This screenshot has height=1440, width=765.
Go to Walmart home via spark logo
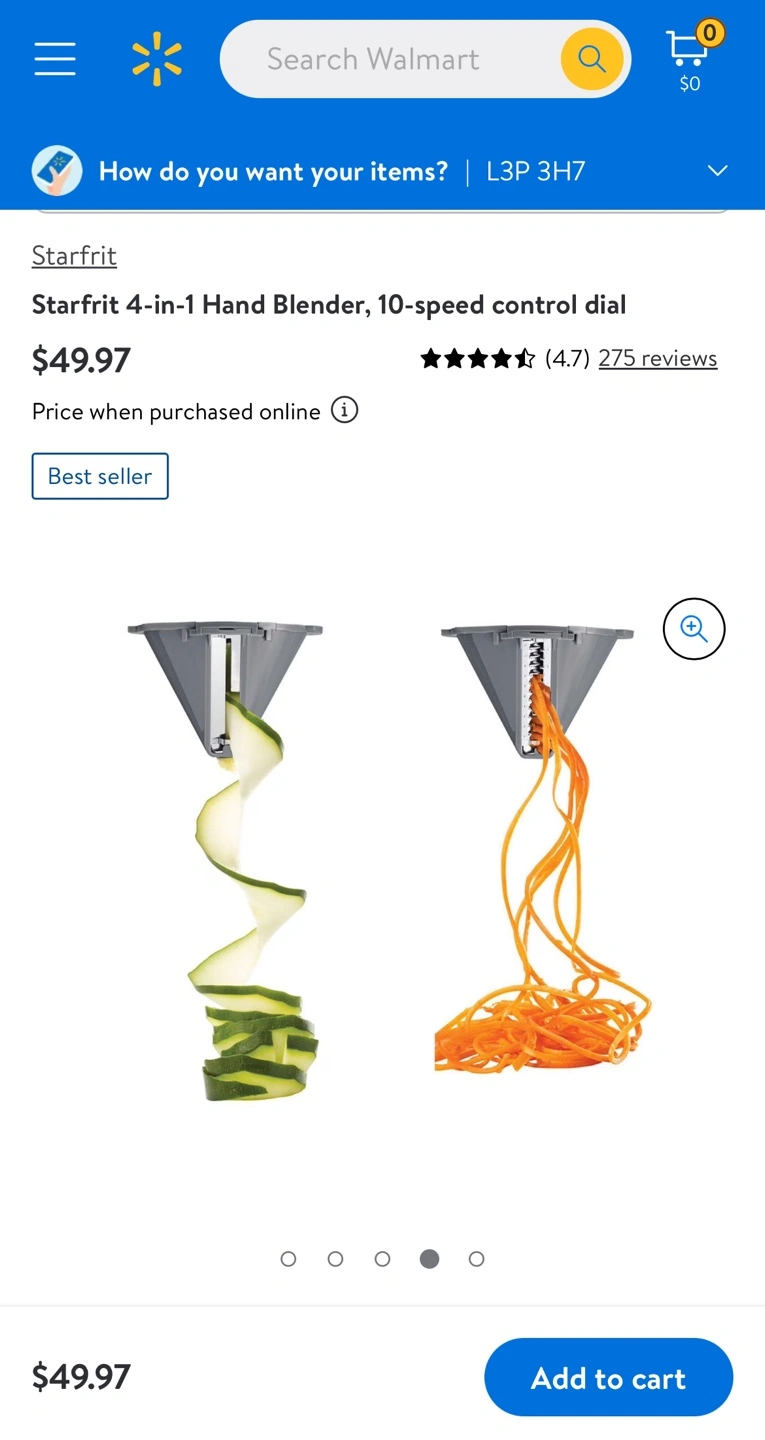[157, 59]
